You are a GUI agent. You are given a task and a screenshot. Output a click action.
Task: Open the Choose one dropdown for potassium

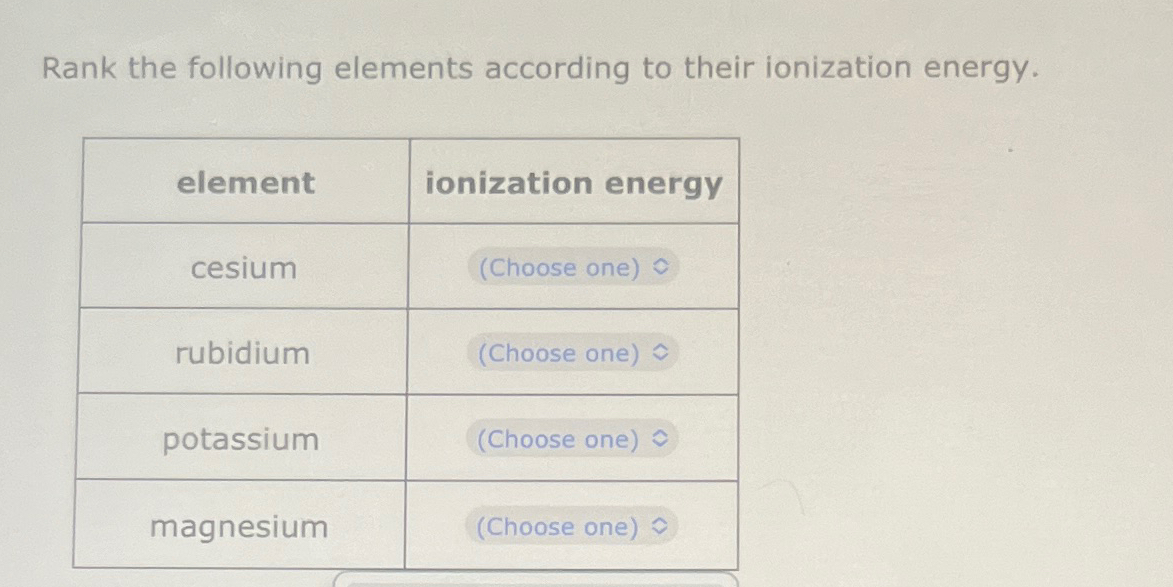(570, 440)
